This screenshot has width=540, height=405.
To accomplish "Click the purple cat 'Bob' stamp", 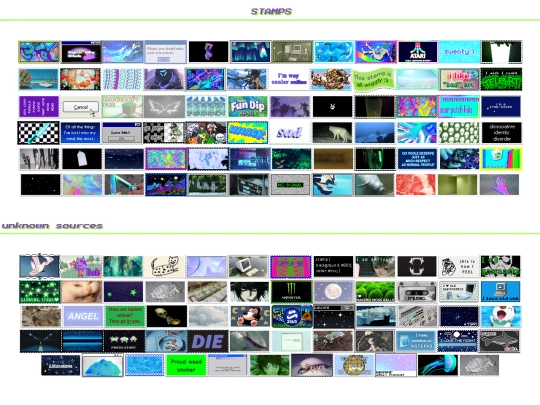I will (x=81, y=266).
